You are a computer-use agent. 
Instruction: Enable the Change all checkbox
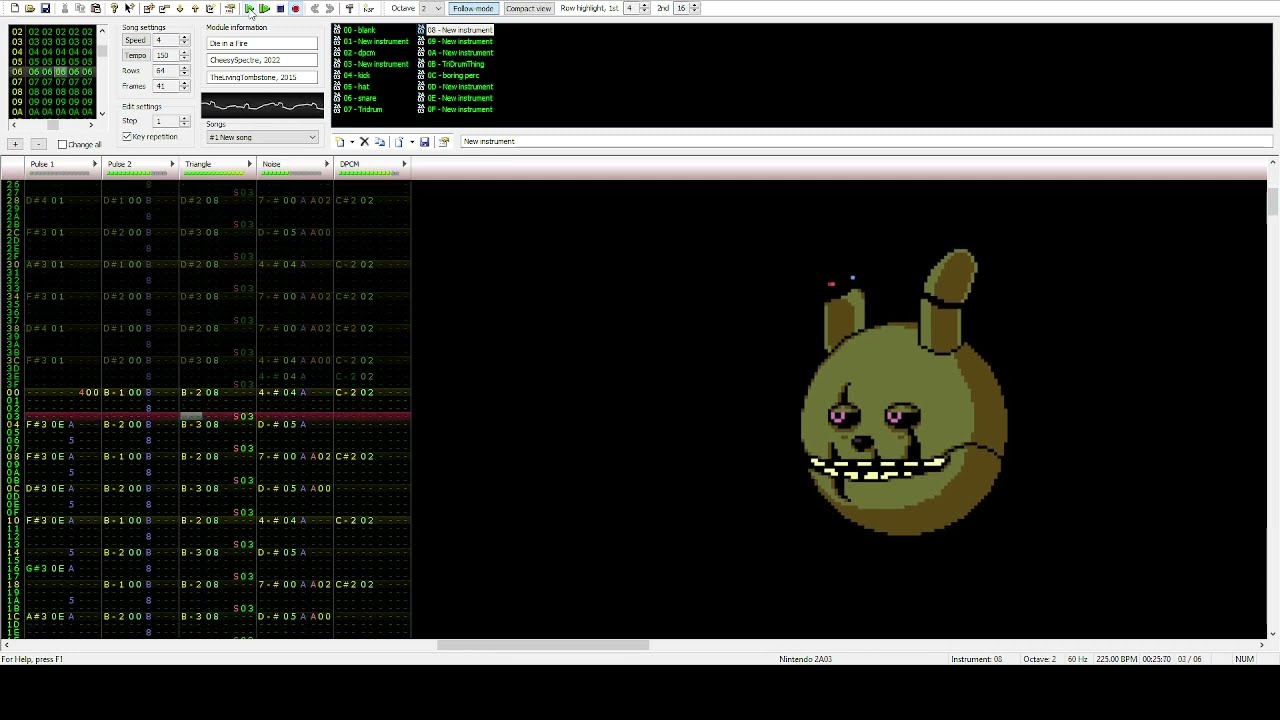pyautogui.click(x=62, y=144)
